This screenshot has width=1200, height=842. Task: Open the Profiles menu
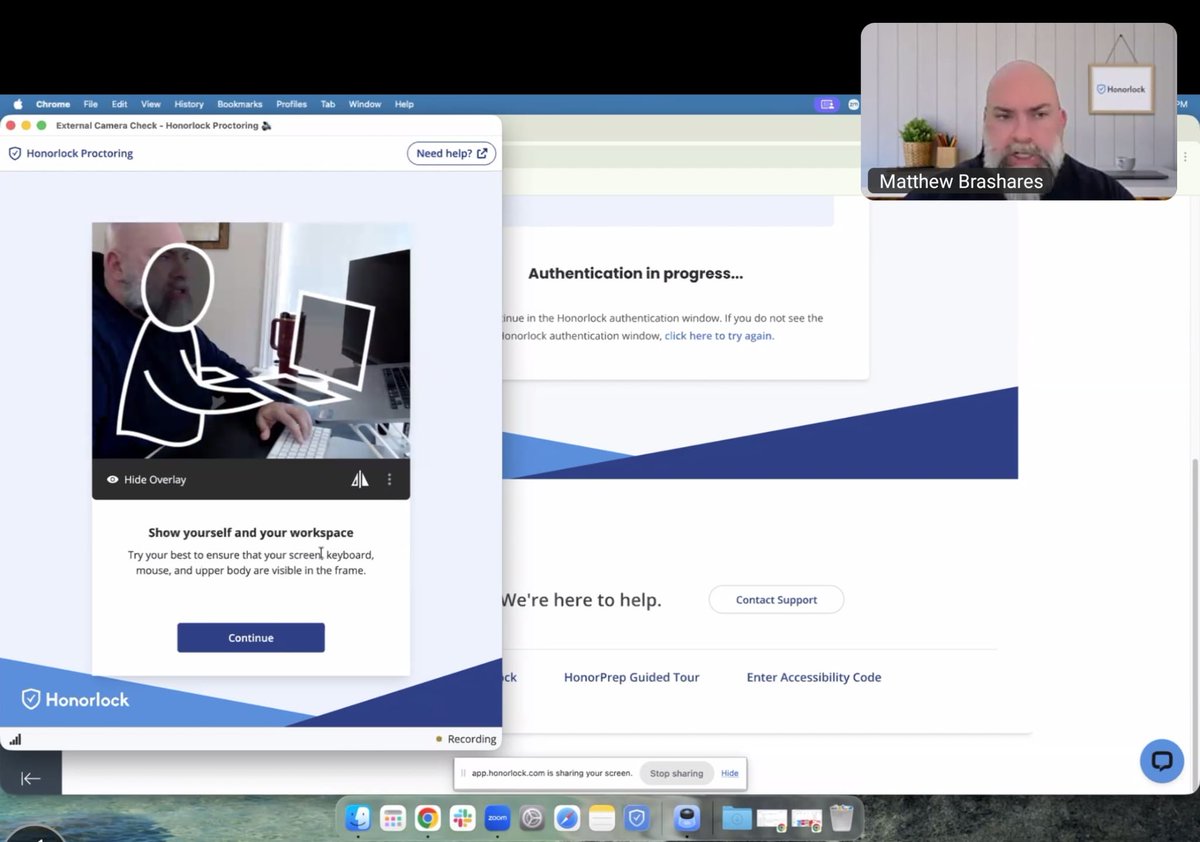pyautogui.click(x=292, y=104)
